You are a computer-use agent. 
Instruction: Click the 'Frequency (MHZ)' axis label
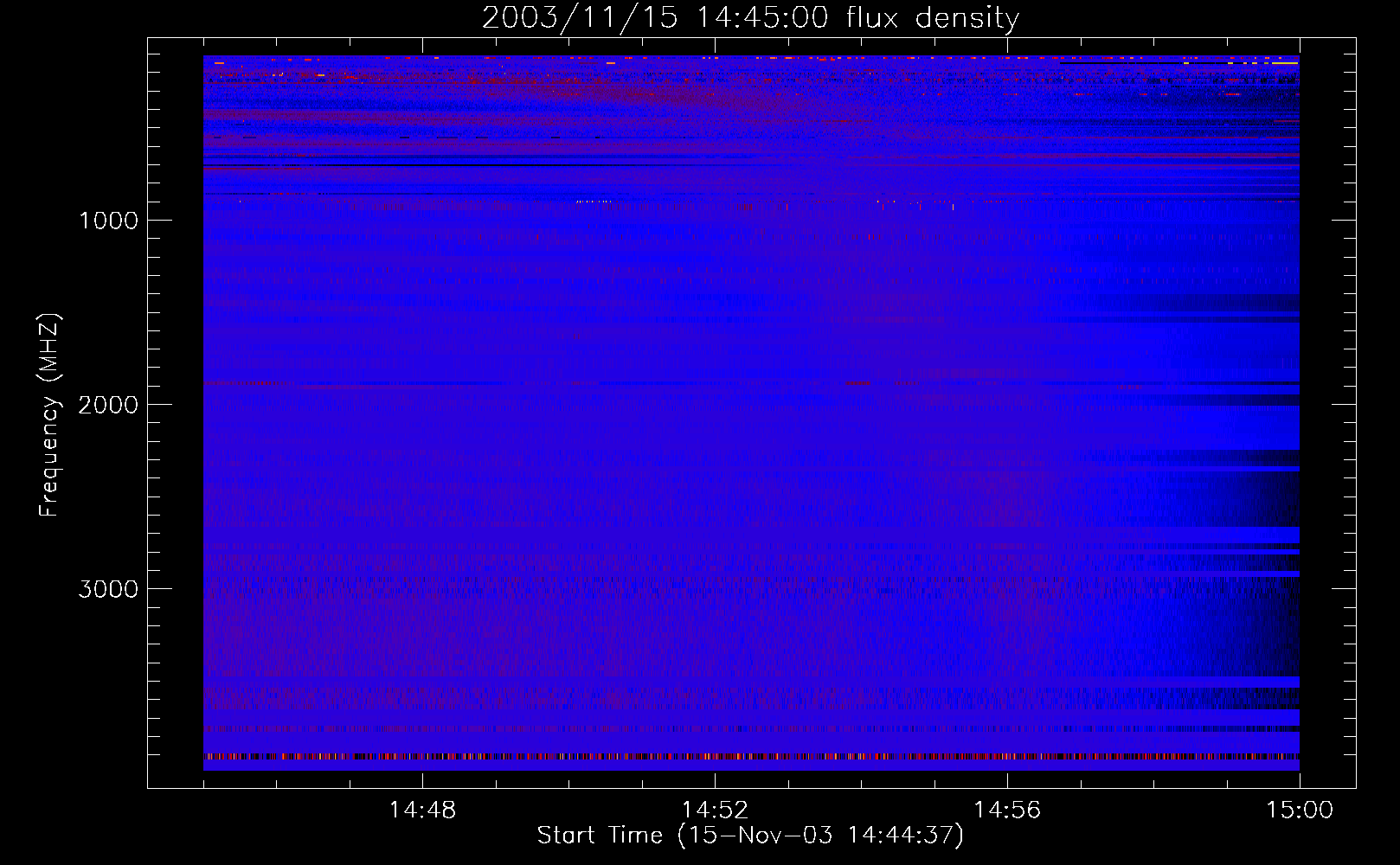coord(49,415)
